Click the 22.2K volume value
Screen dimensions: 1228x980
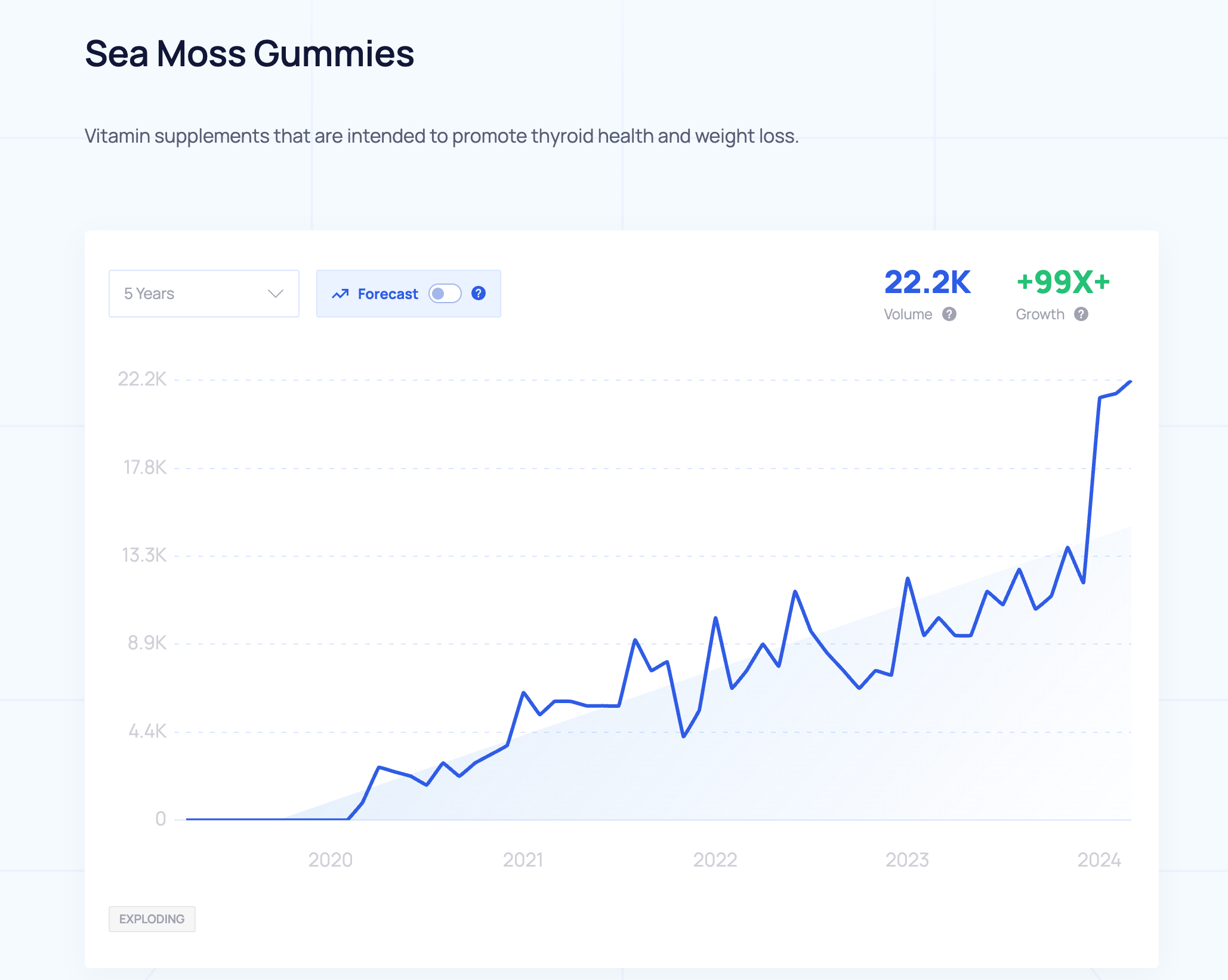(x=927, y=282)
